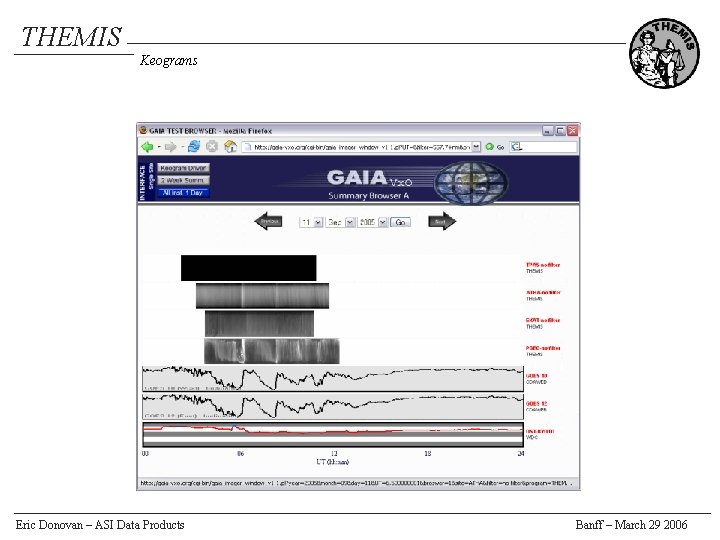Click the 'Eric Donovan – ASI Data Products' footer

tap(100, 525)
